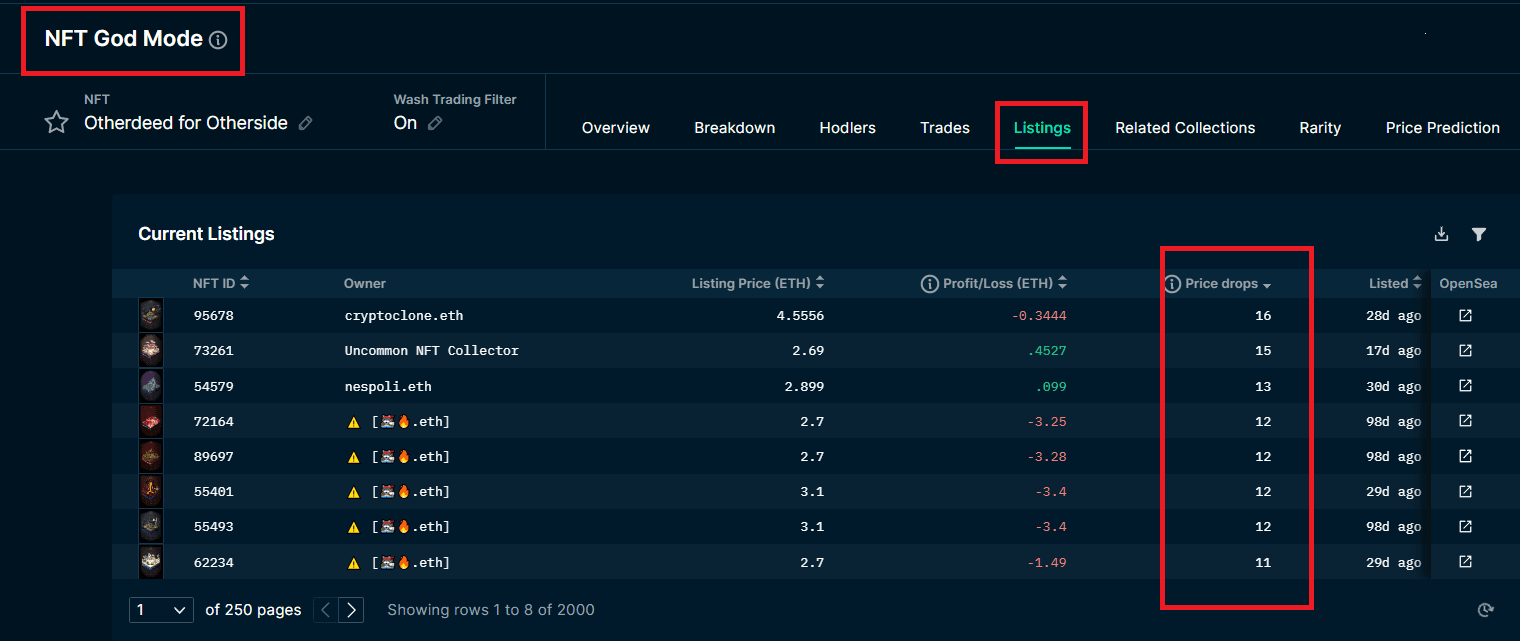Switch to the Trades tab
The height and width of the screenshot is (641, 1522).
[x=945, y=128]
